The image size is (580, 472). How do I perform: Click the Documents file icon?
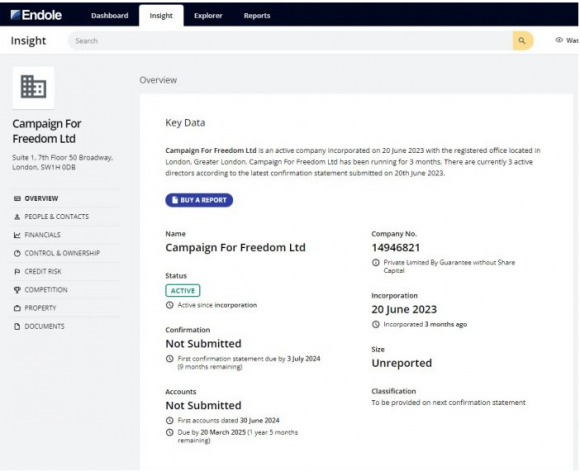(17, 327)
